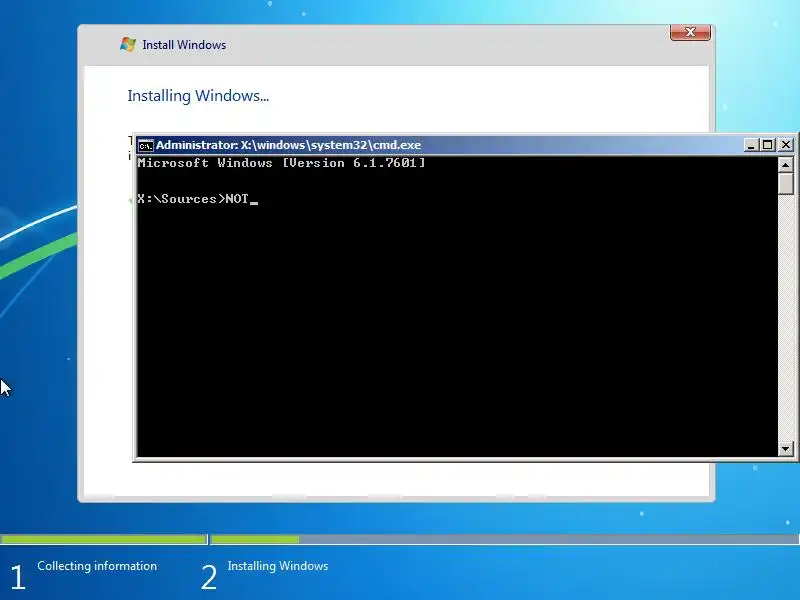Image resolution: width=800 pixels, height=600 pixels.
Task: Click the command prompt scrollbar thumb
Action: [786, 184]
